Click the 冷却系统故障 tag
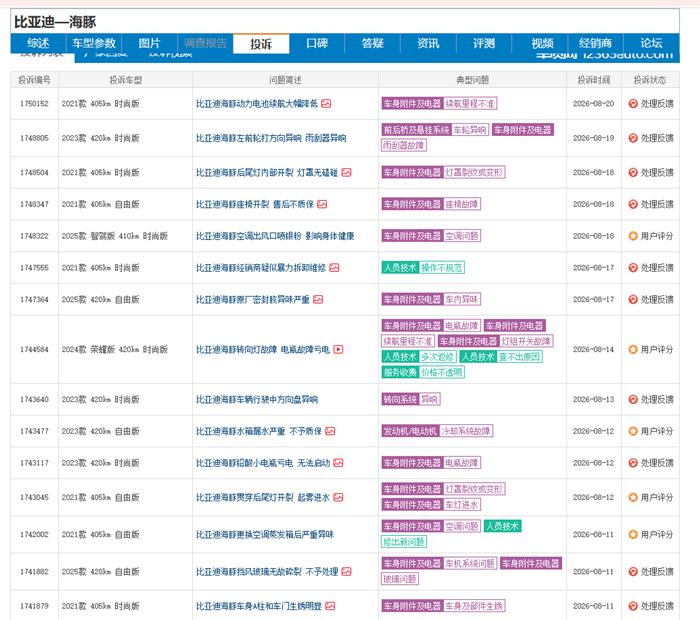Viewport: 700px width, 620px height. coord(466,431)
